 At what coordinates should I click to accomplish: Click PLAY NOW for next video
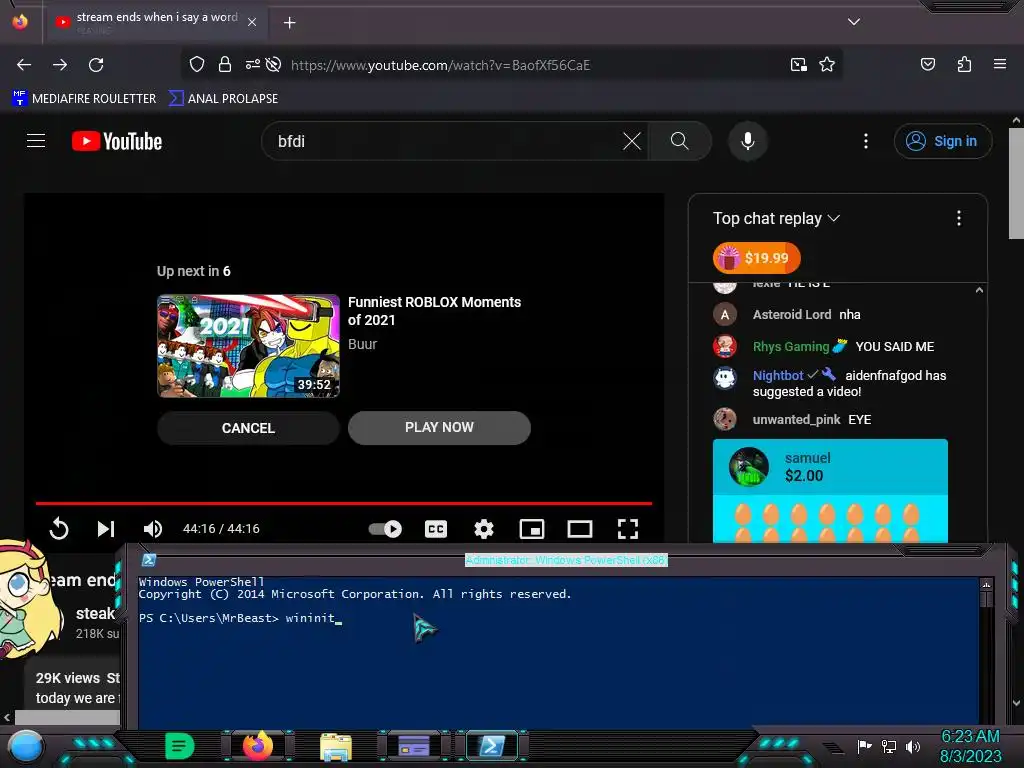click(440, 428)
